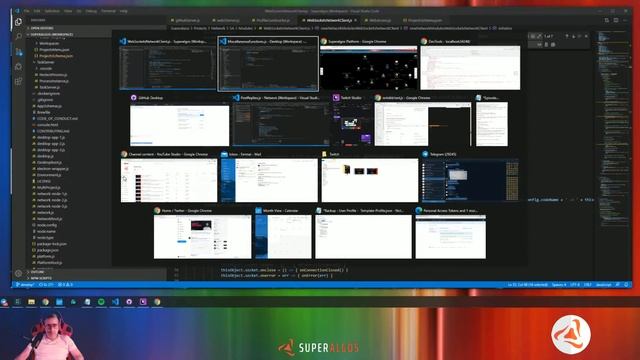Select the active WebSocketsNetworkClient.js editor tab
Screen dimensions: 640x360
click(329, 20)
